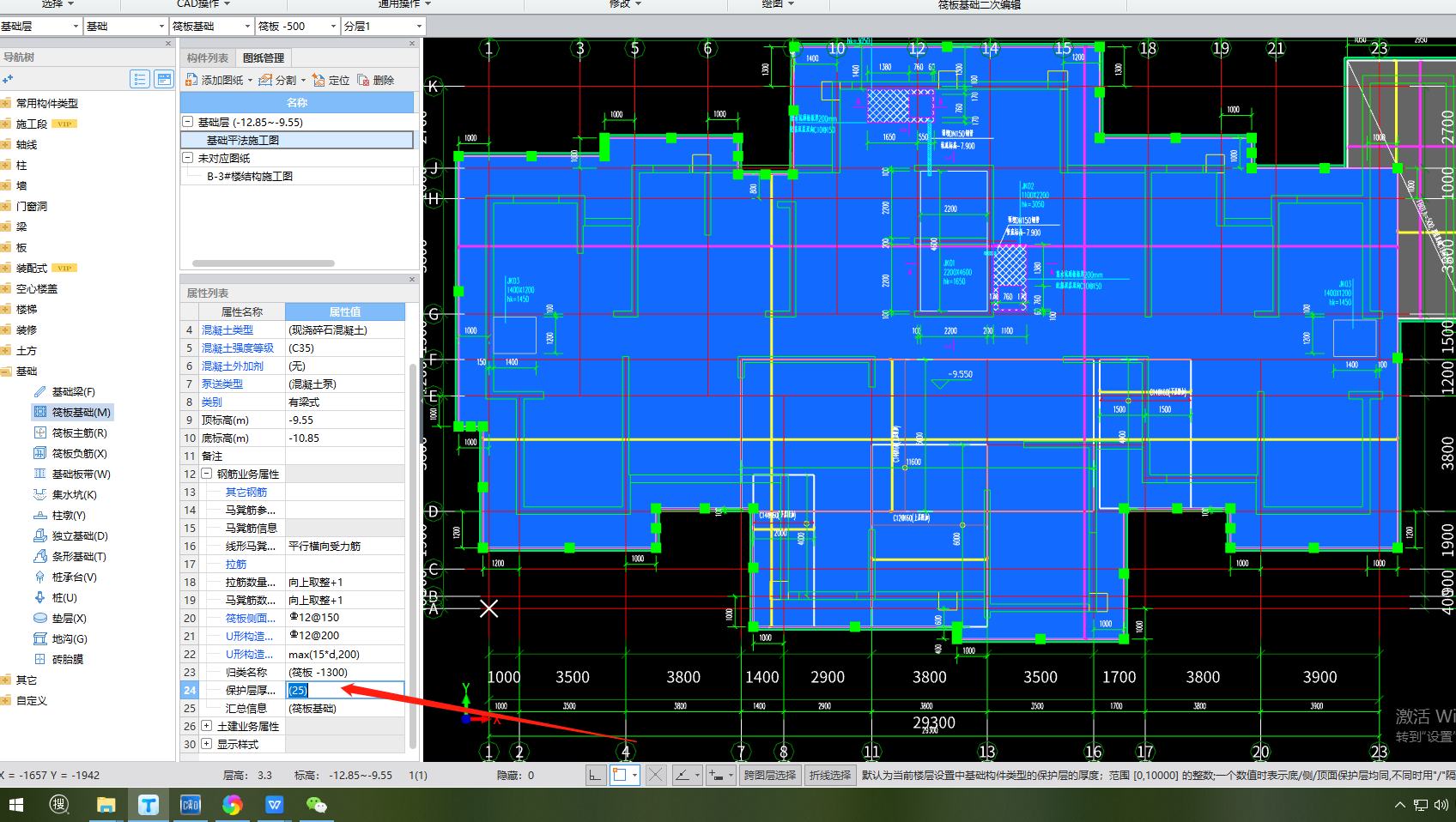Open 拉筋 property link

236,565
